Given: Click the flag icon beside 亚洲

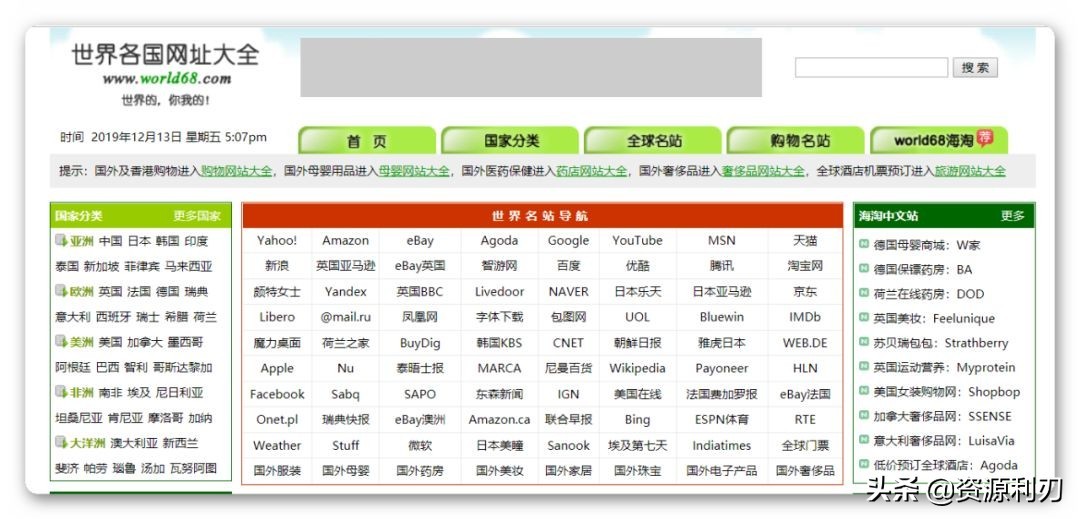Looking at the screenshot, I should (x=62, y=241).
